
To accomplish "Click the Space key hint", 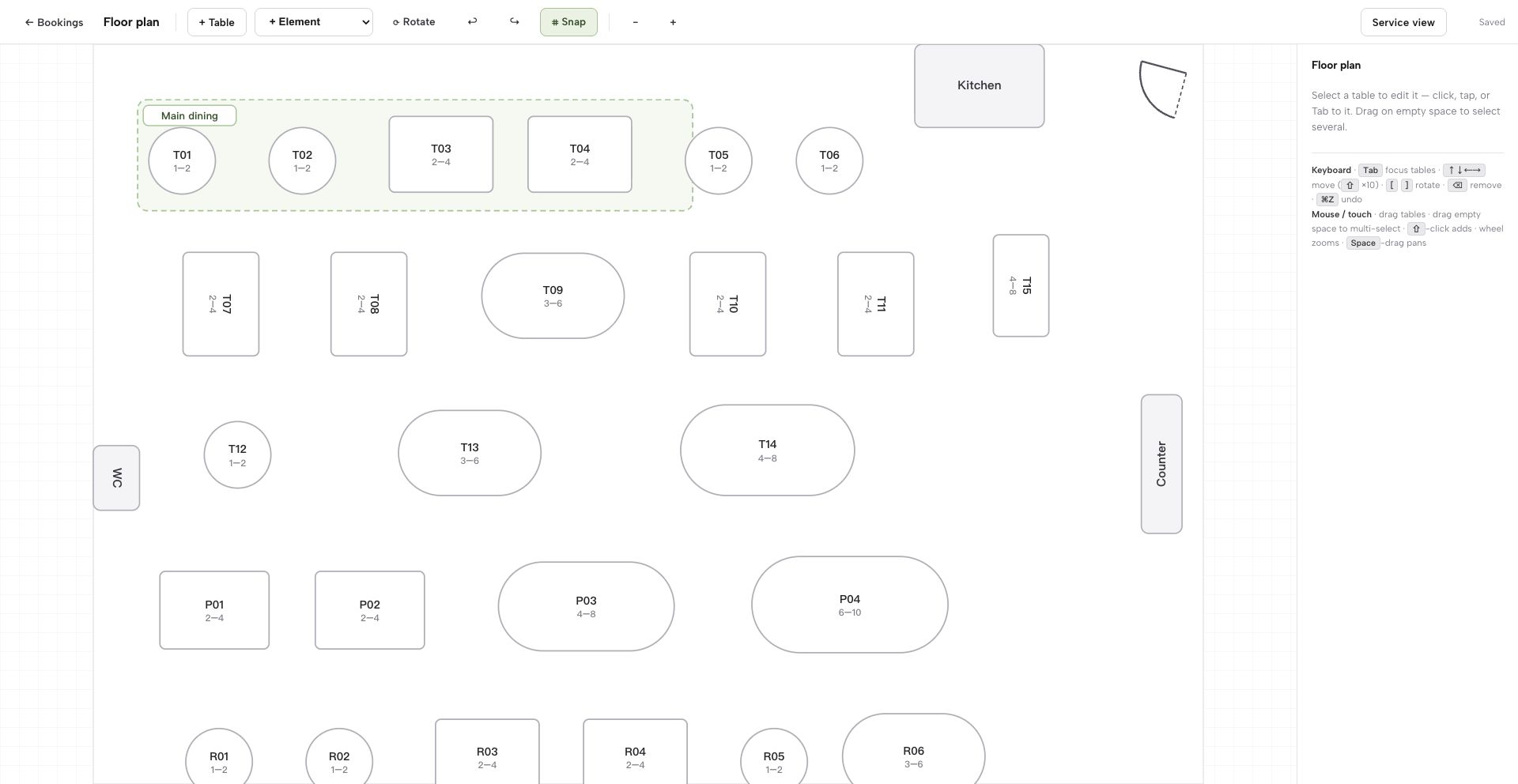I will tap(1362, 243).
